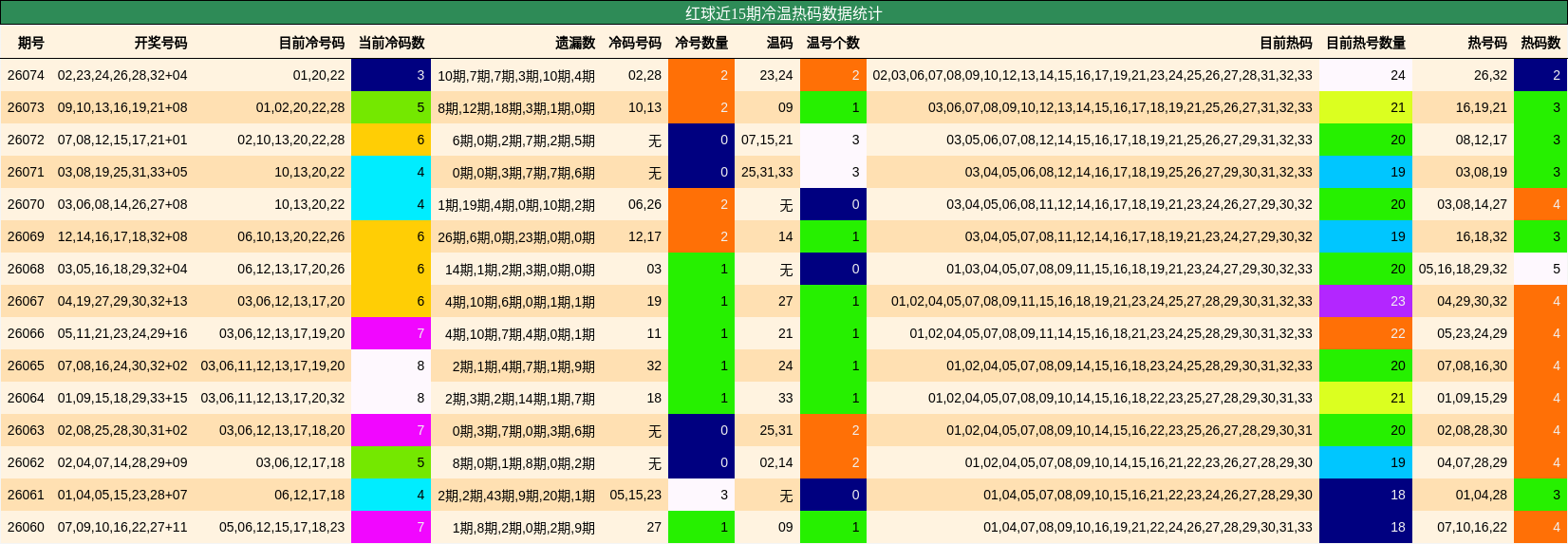Click period number 26063
Viewport: 1568px width, 544px height.
point(26,430)
